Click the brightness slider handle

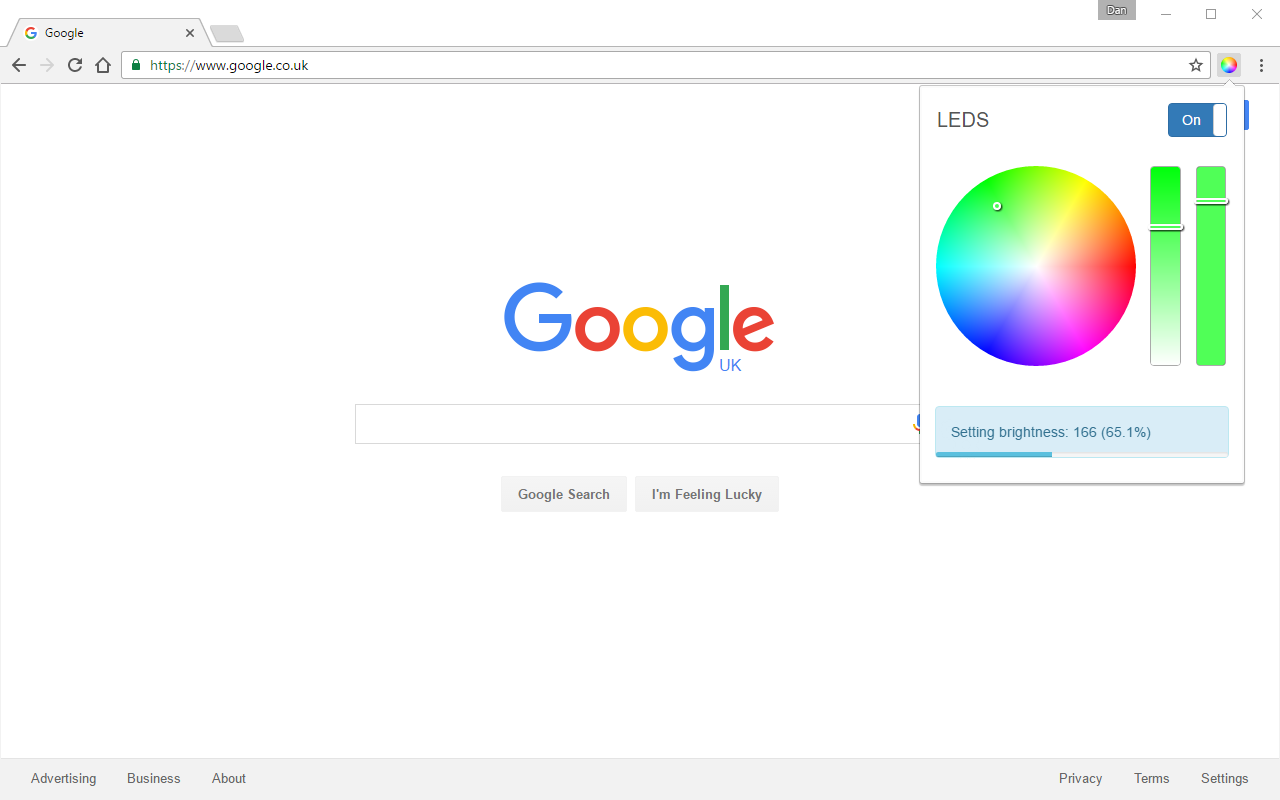coord(1211,201)
